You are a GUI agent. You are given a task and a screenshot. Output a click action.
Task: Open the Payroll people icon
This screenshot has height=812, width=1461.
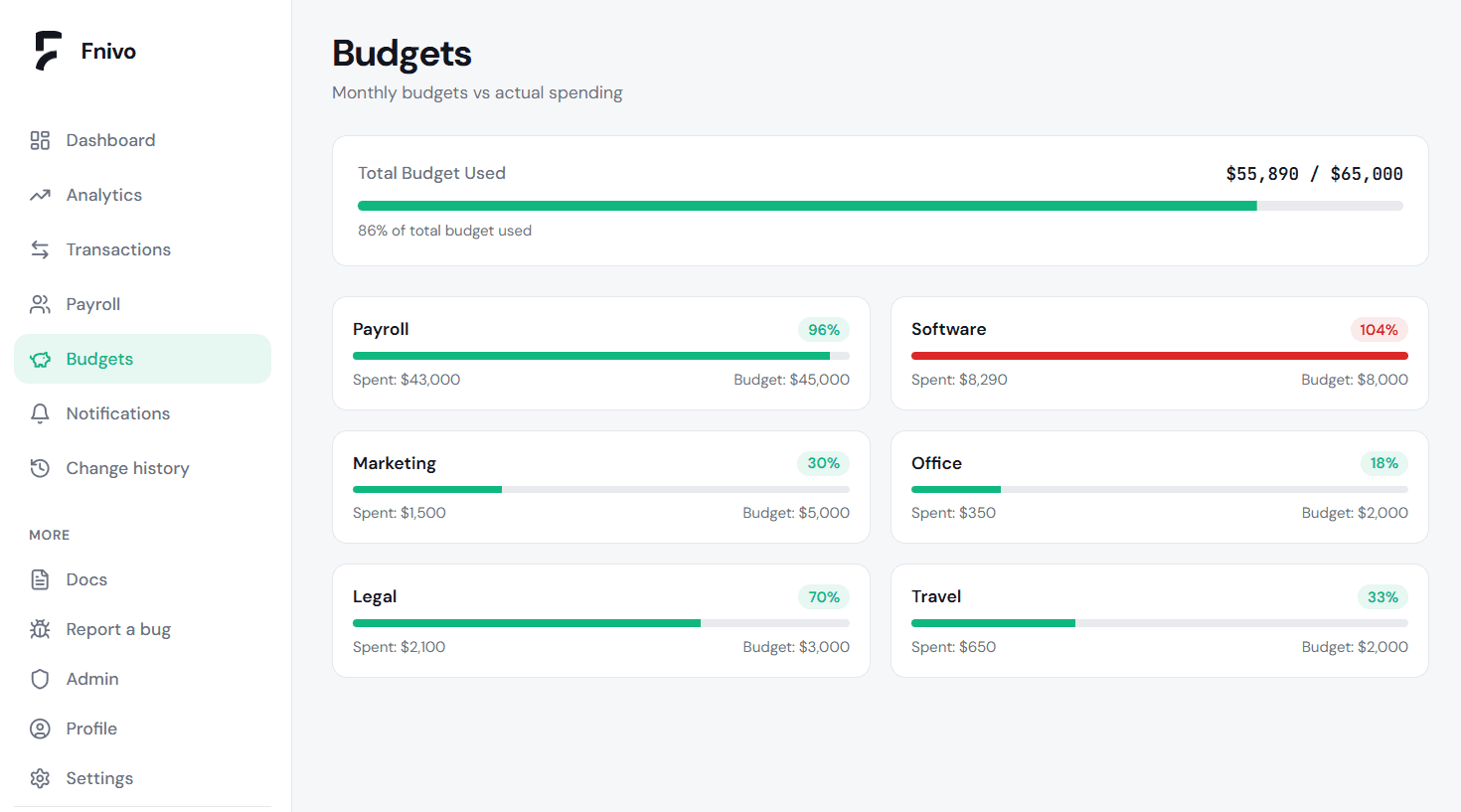point(40,304)
